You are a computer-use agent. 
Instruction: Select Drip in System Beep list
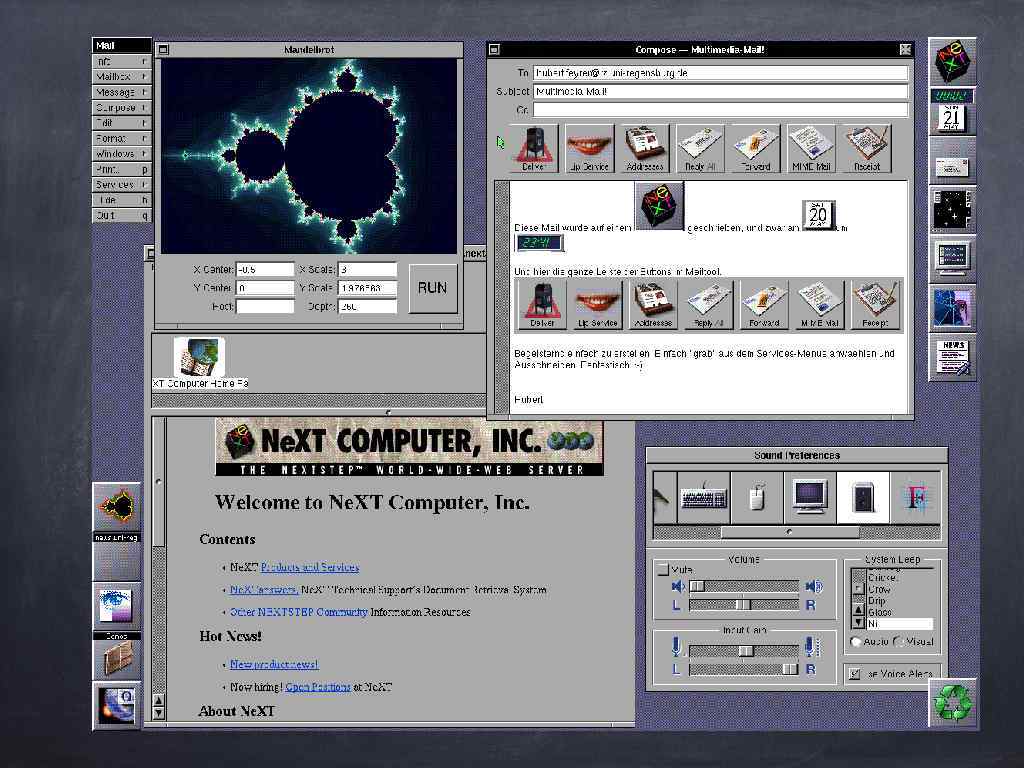click(x=900, y=601)
